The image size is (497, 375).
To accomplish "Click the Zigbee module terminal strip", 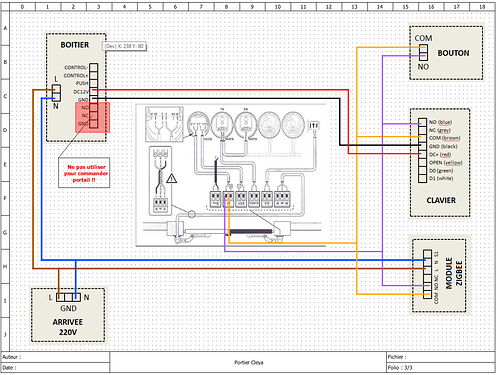I will point(427,274).
